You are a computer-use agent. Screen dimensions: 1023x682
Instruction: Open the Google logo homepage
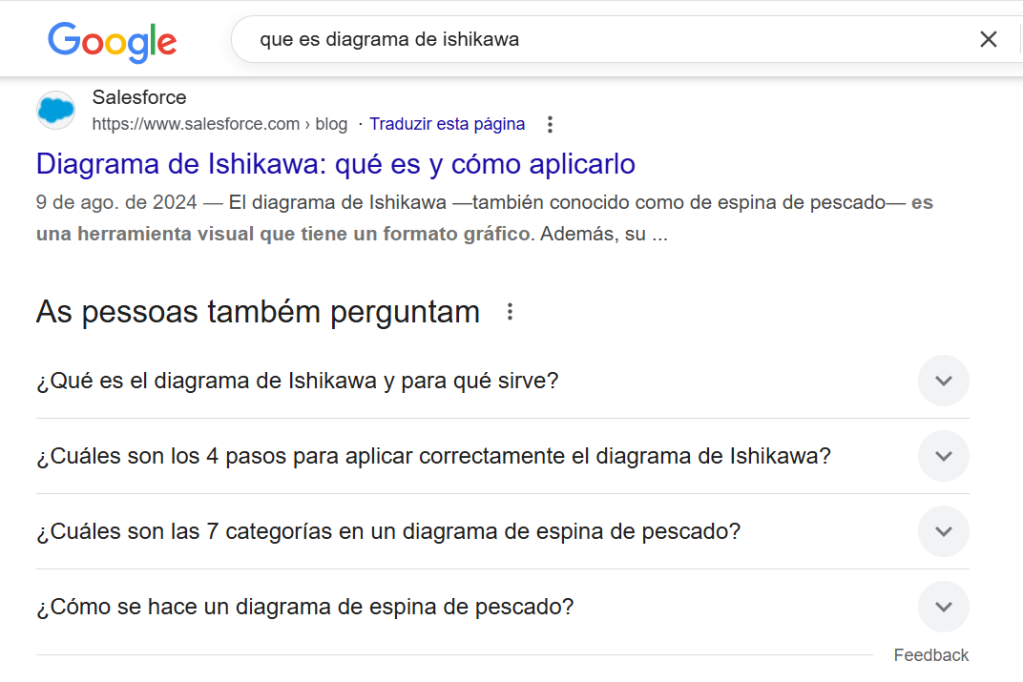coord(112,41)
